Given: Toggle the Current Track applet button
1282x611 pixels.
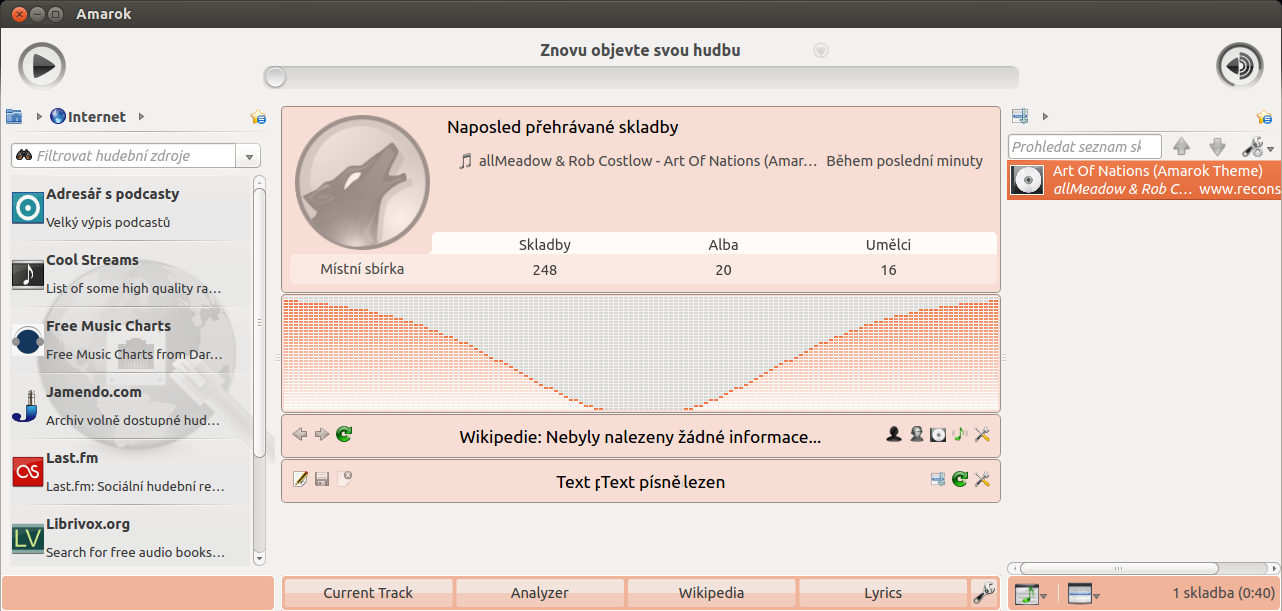Looking at the screenshot, I should pyautogui.click(x=368, y=593).
